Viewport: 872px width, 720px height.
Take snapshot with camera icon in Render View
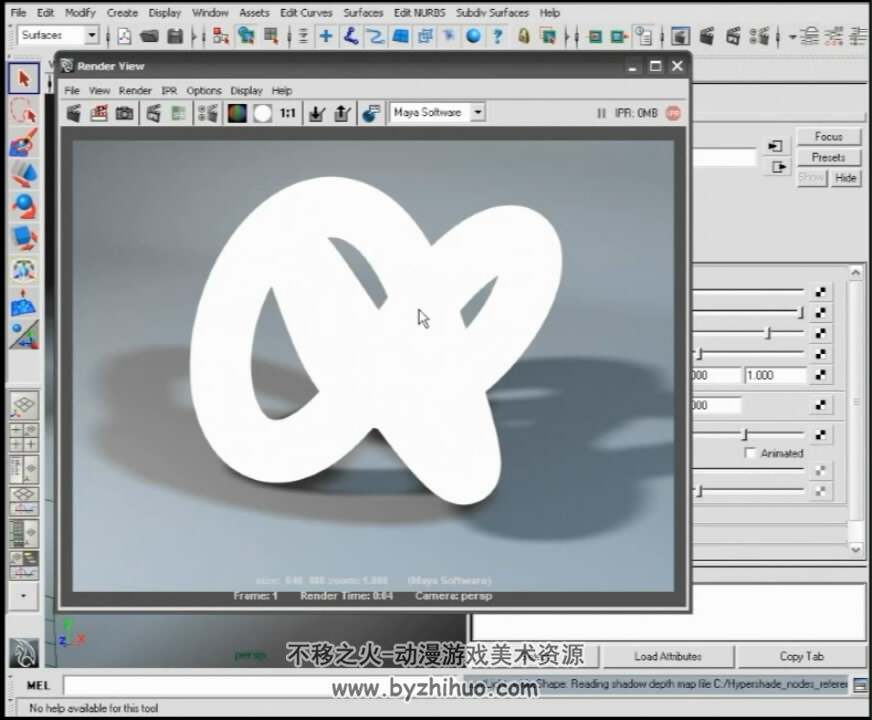pos(124,113)
